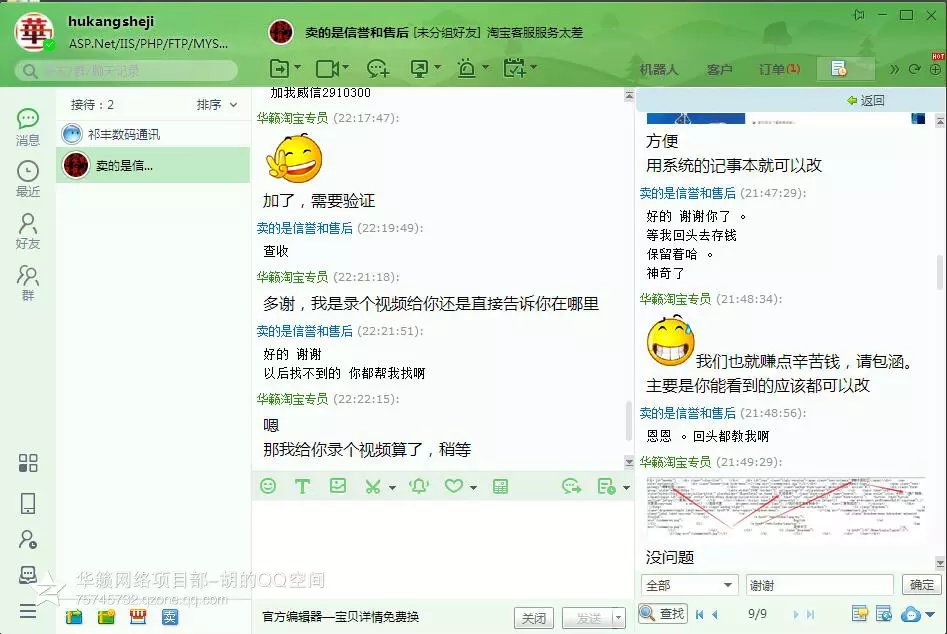The image size is (947, 634).
Task: Open the 消息 messages sidebar icon
Action: tap(28, 126)
